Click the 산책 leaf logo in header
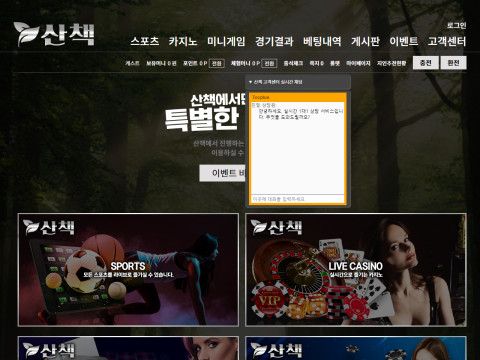This screenshot has height=360, width=480. point(54,34)
